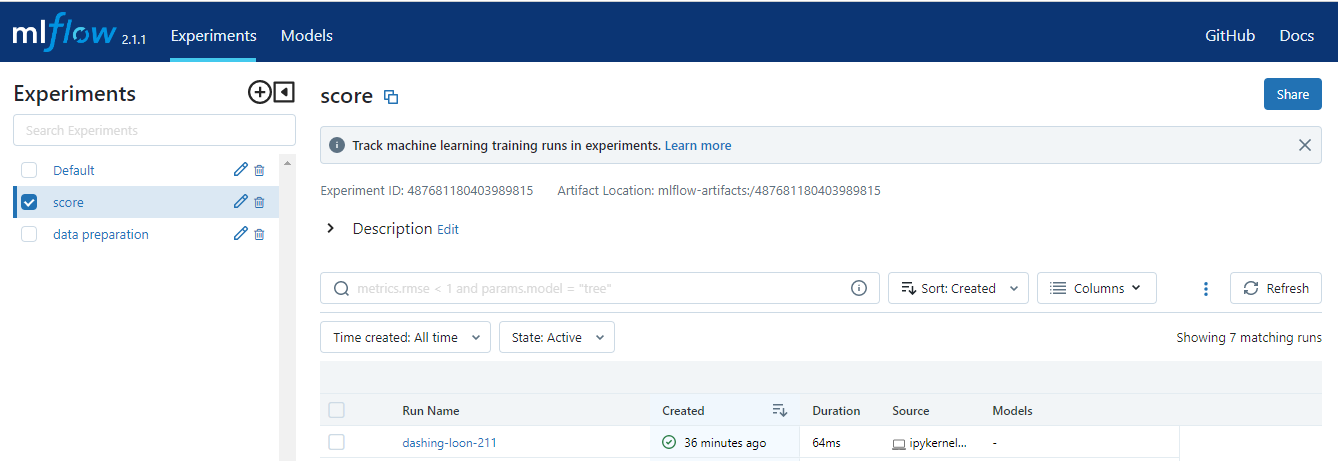Select the dashing-loon-211 run checkbox
Viewport: 1338px width, 461px height.
coord(336,442)
